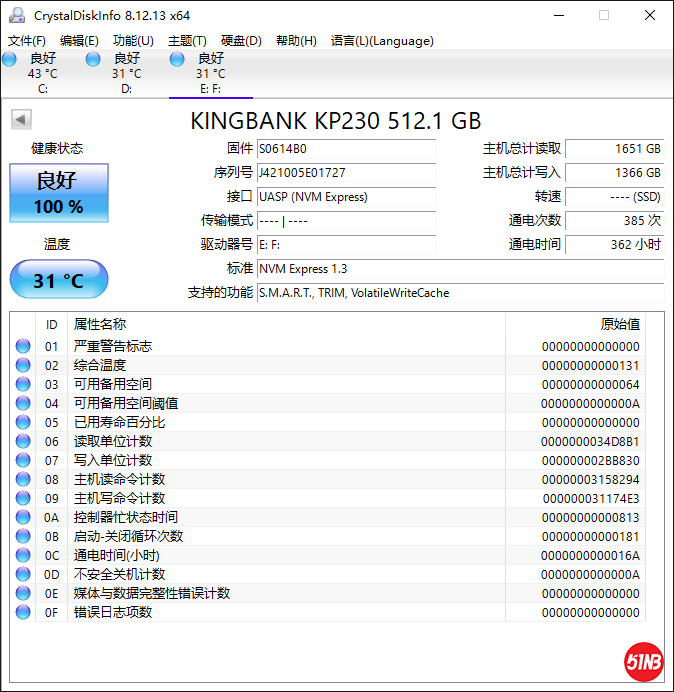
Task: Open the 文件(F) menu
Action: point(27,41)
